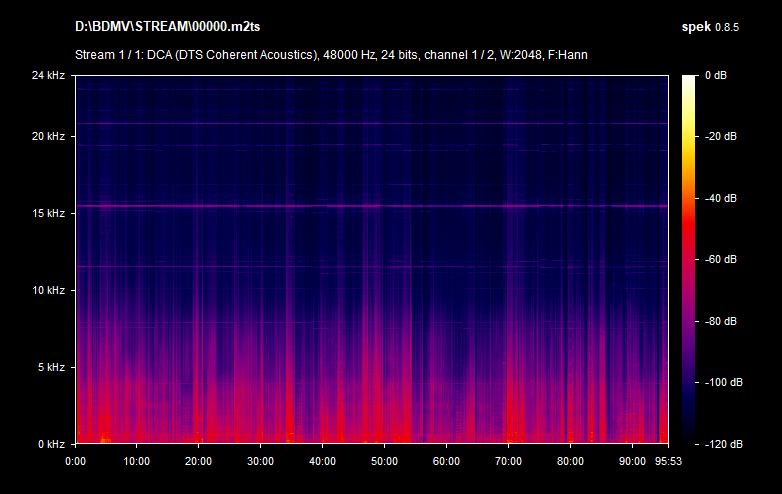The width and height of the screenshot is (782, 494).
Task: Click the bright horizontal line near 15.5 kHz
Action: pos(370,206)
